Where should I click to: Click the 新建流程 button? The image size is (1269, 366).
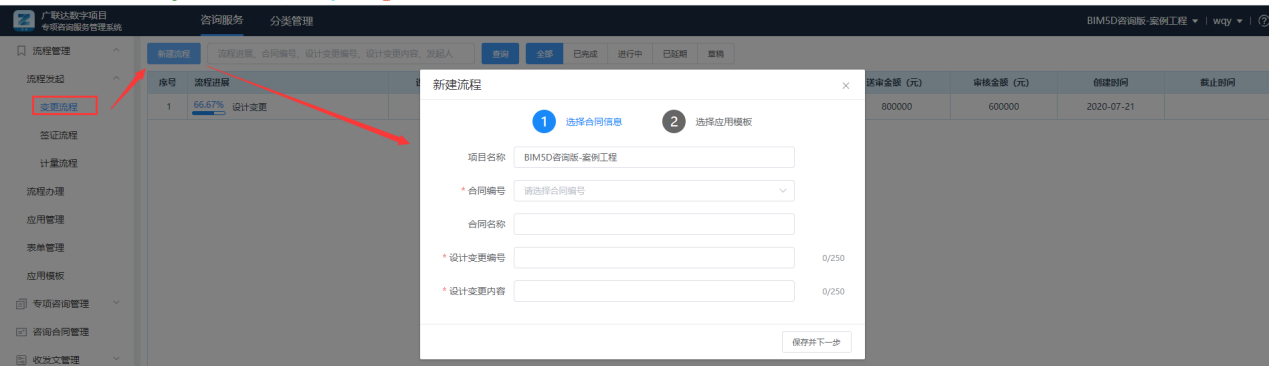coord(174,53)
